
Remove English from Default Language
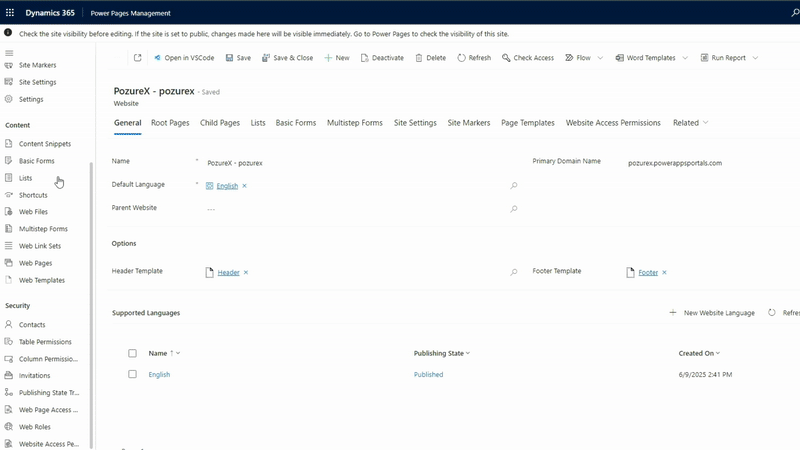click(x=244, y=186)
